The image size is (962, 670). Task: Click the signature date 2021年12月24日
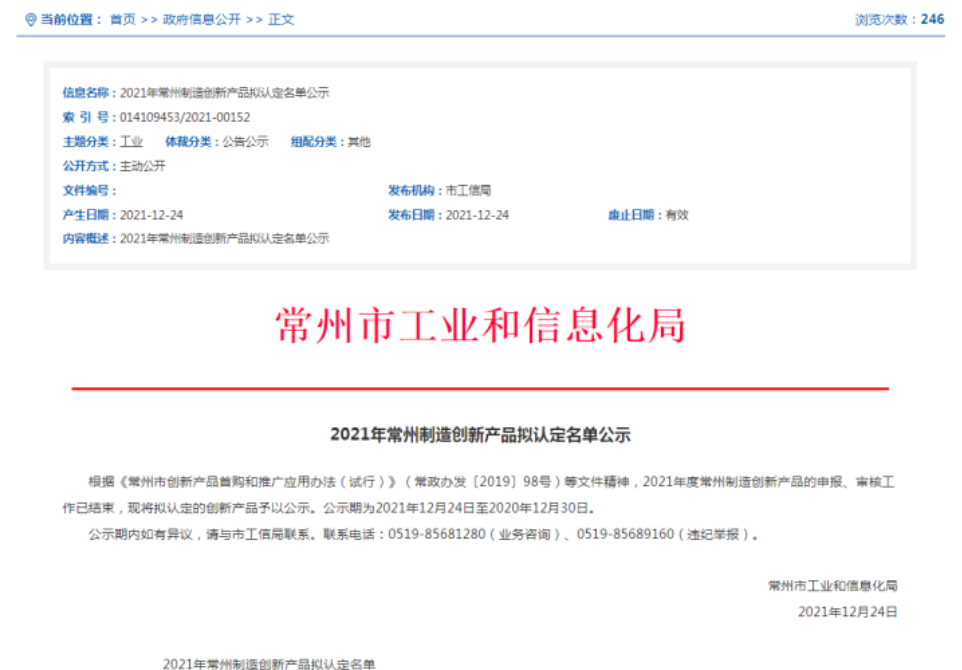[x=847, y=611]
